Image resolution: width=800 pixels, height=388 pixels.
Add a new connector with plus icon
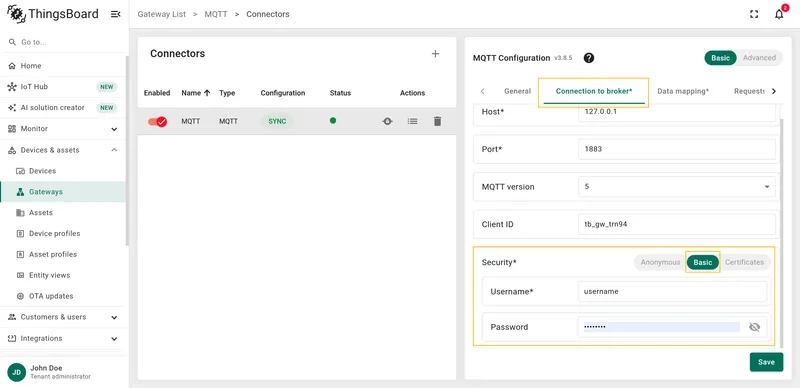pos(435,54)
